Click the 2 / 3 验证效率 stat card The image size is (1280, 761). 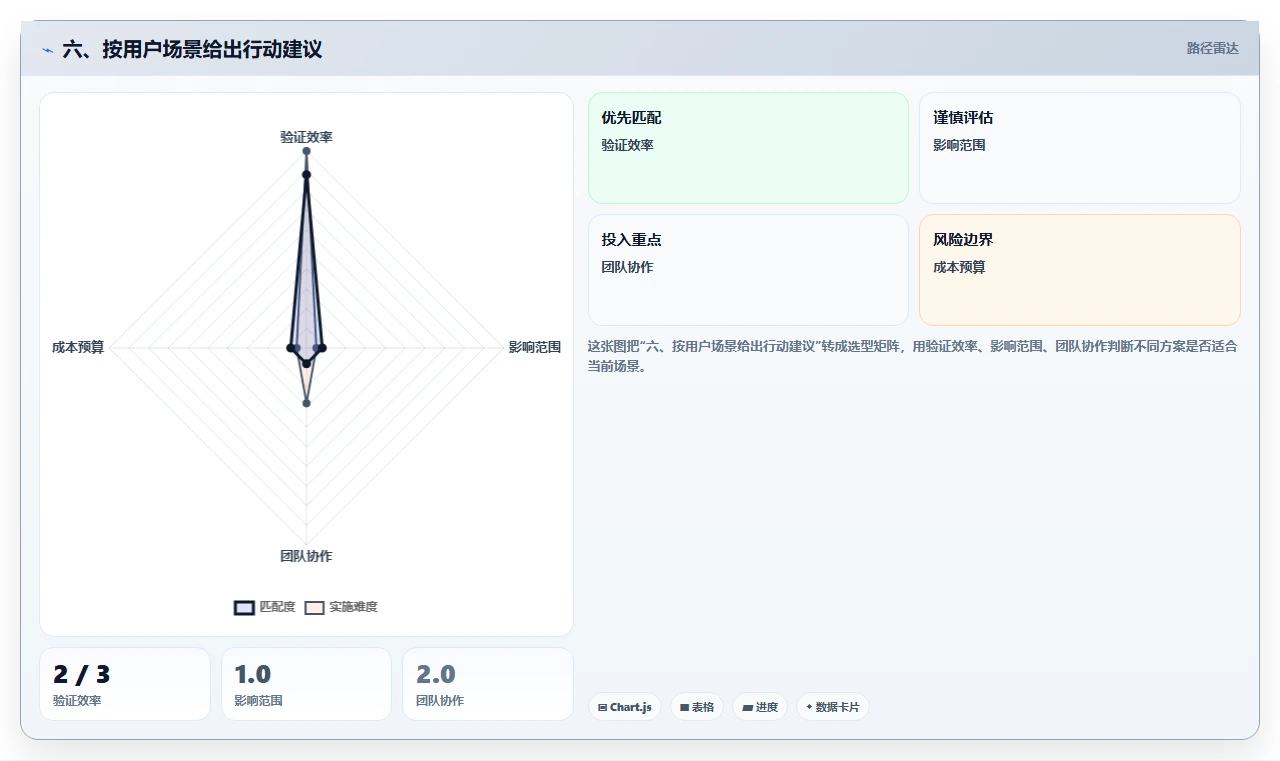[x=125, y=684]
